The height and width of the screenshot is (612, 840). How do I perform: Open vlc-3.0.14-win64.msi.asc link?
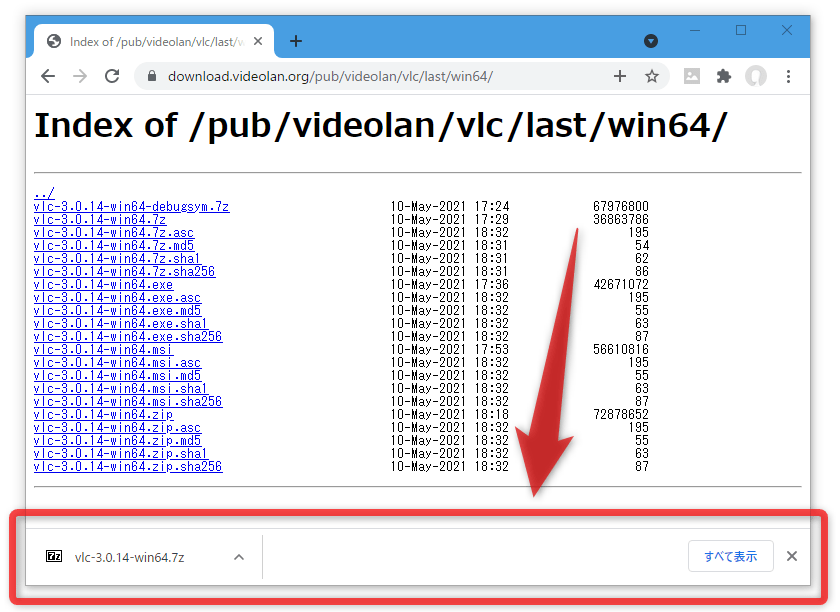click(117, 362)
